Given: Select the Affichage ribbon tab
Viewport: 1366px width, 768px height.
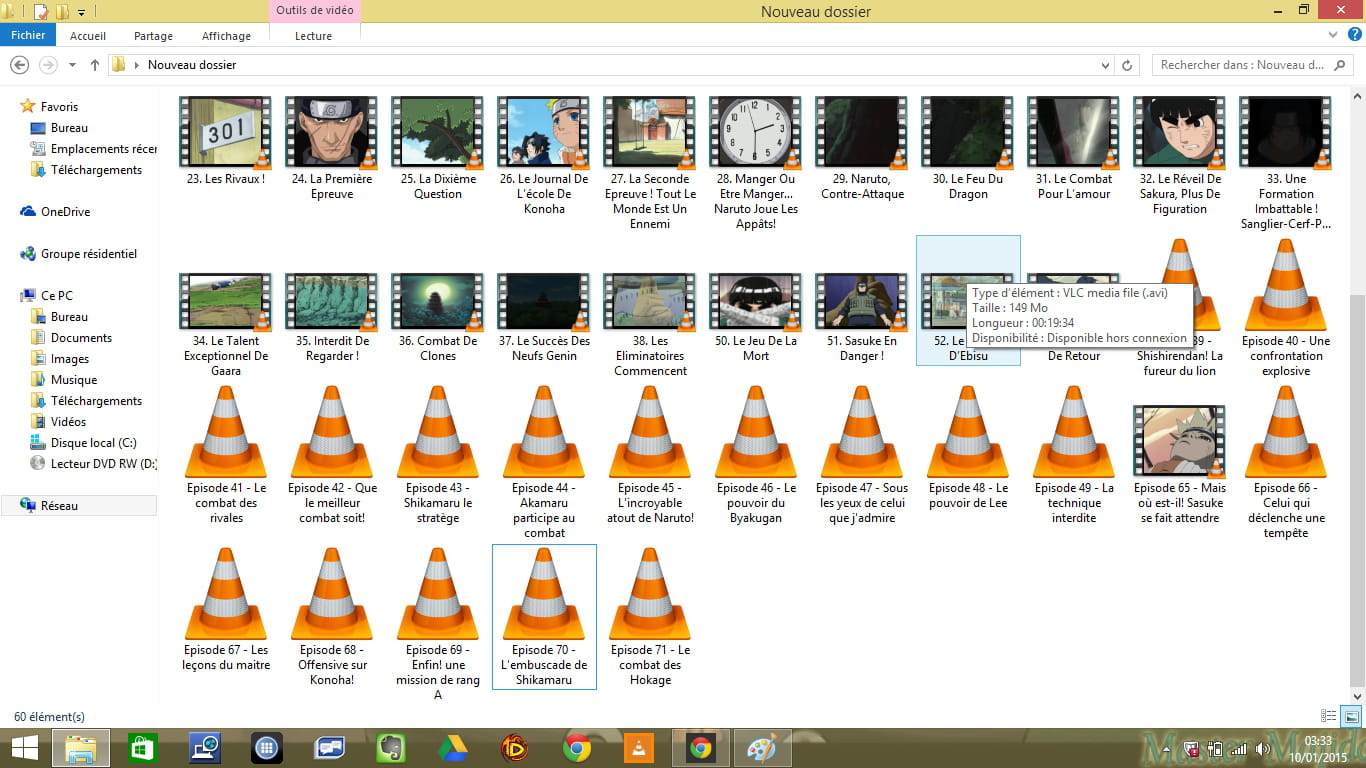Looking at the screenshot, I should click(226, 36).
